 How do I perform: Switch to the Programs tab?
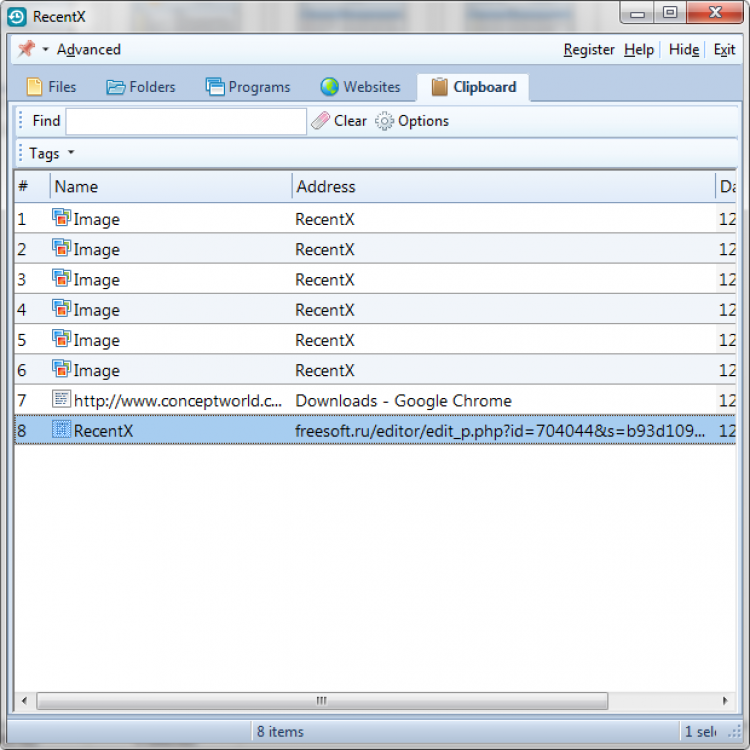(248, 87)
